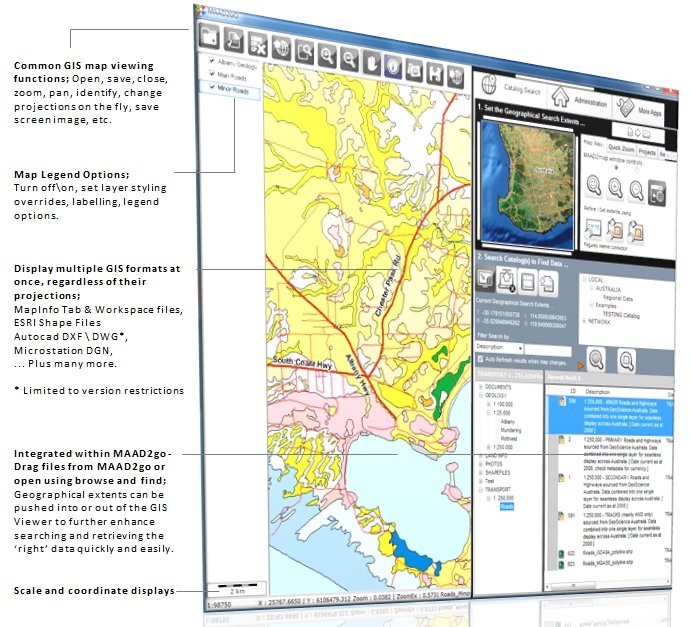The height and width of the screenshot is (627, 690).
Task: Collapse the GEOLOGY tree node
Action: [x=481, y=396]
